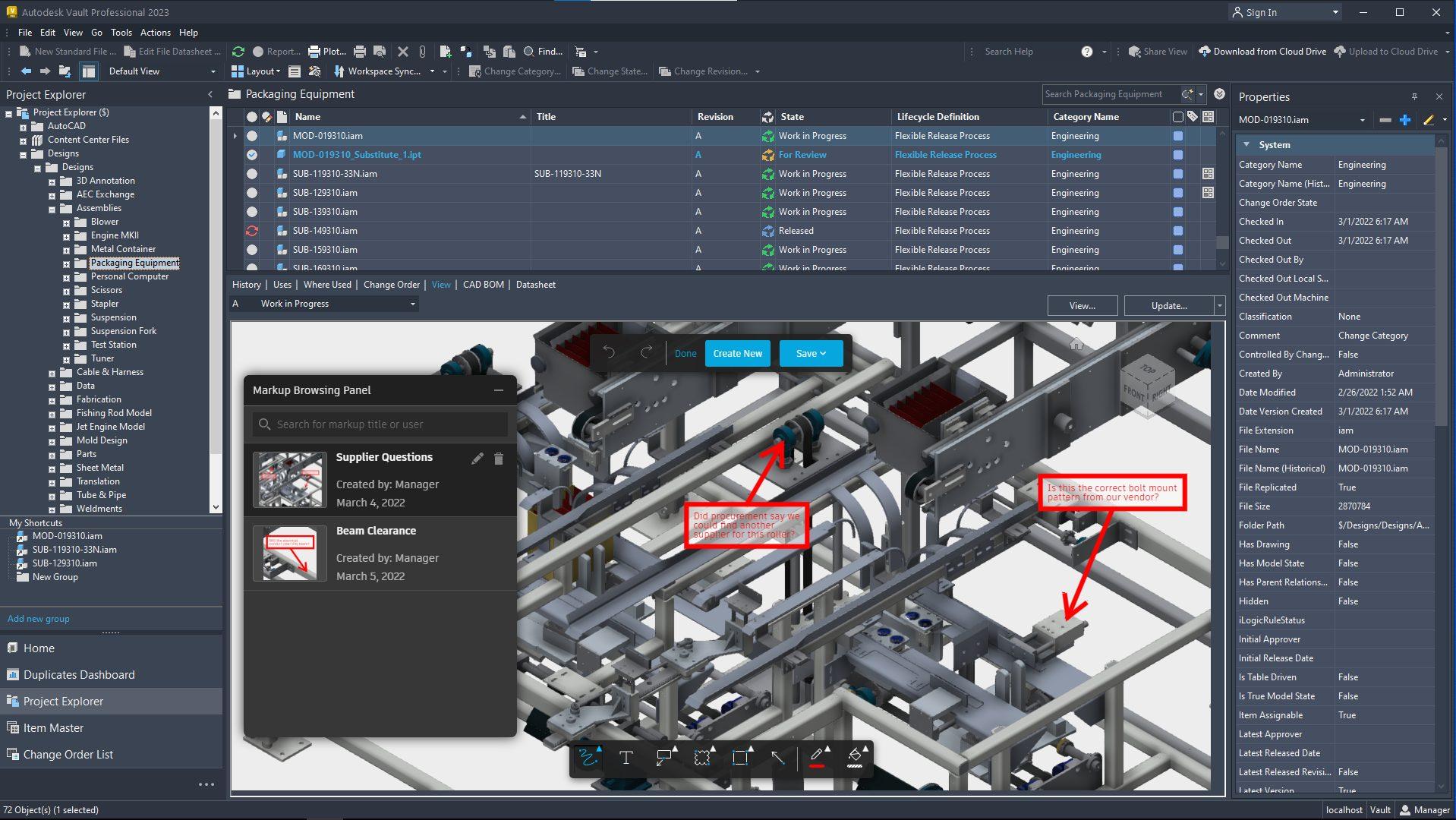Open the Work in Progress revision dropdown
Screen dimensions: 1456x820
(x=412, y=304)
